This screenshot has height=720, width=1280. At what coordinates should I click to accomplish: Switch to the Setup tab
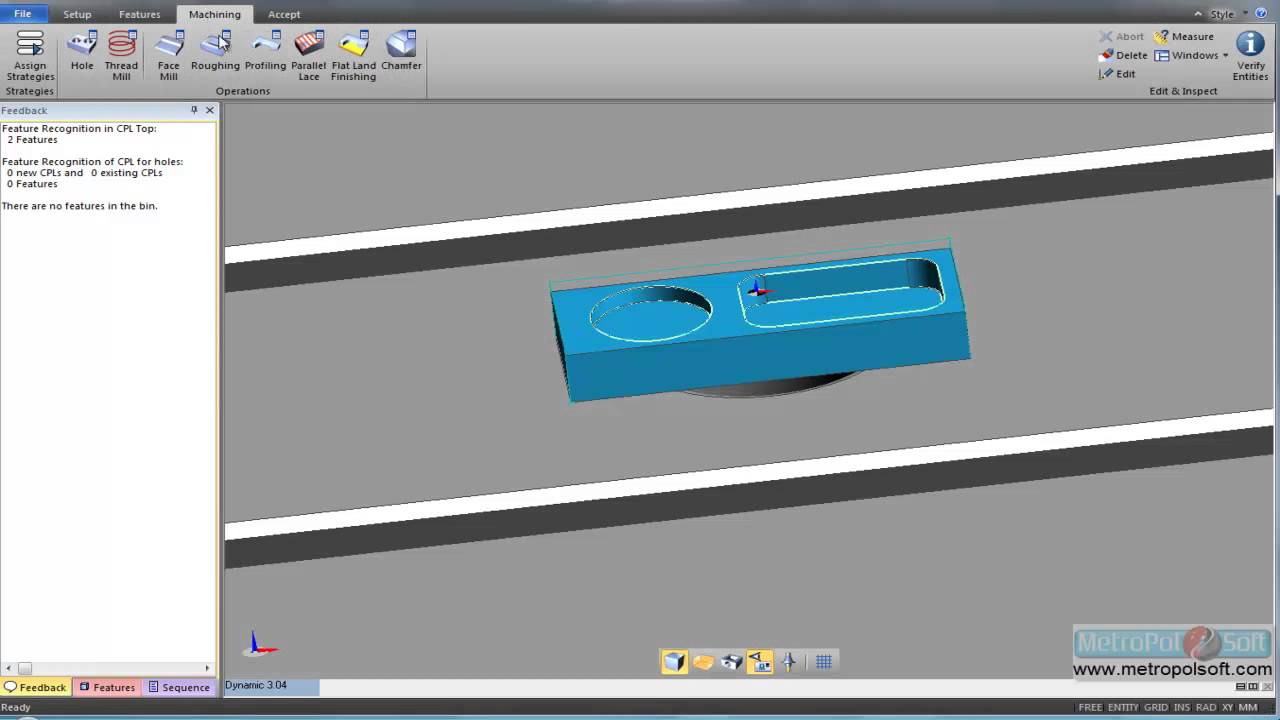coord(77,14)
